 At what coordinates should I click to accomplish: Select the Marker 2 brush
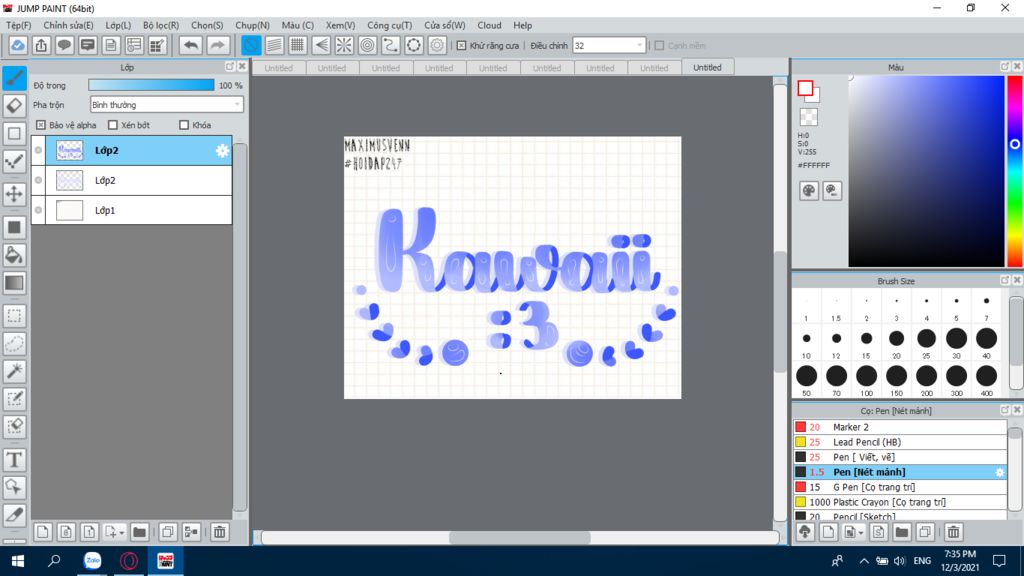(900, 427)
